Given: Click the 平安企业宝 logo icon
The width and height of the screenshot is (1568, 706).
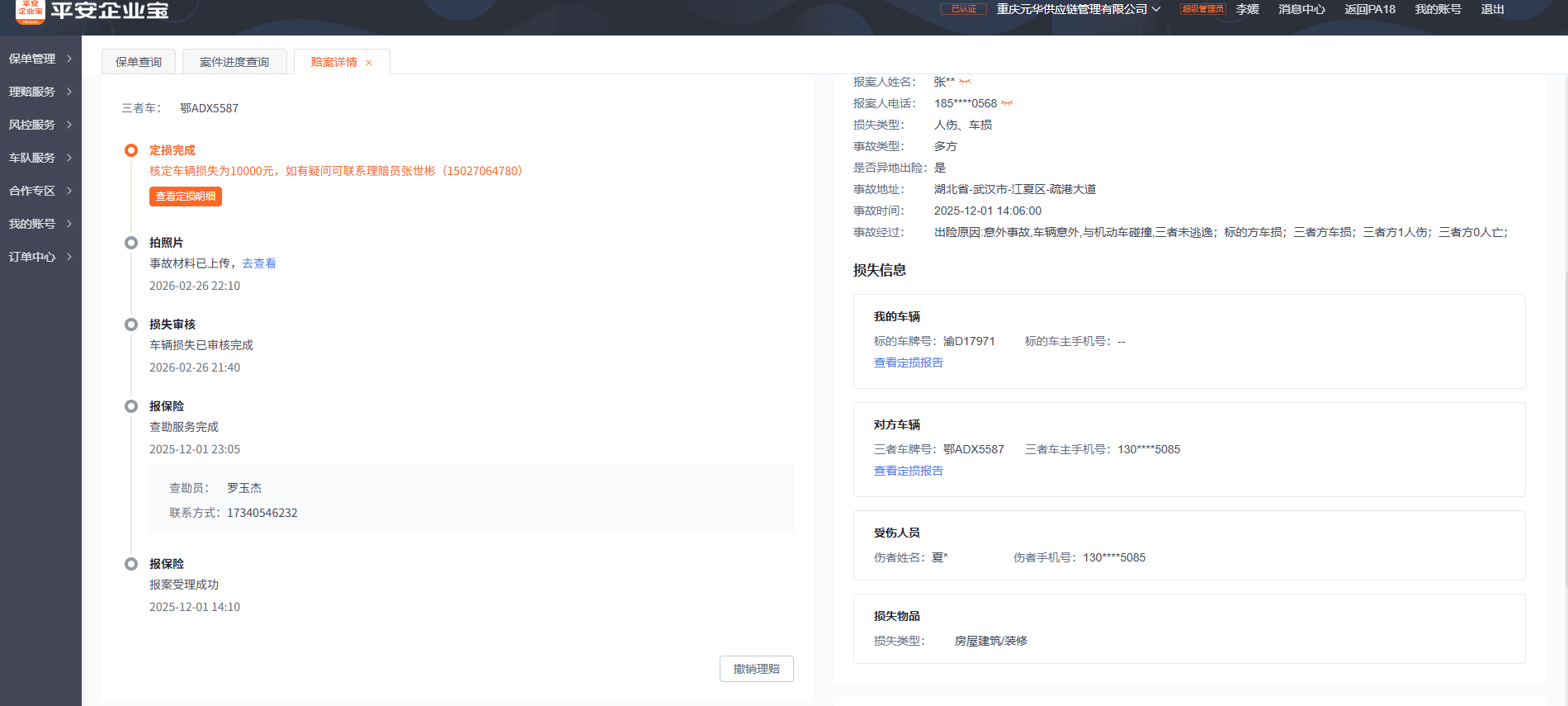Looking at the screenshot, I should 31,11.
